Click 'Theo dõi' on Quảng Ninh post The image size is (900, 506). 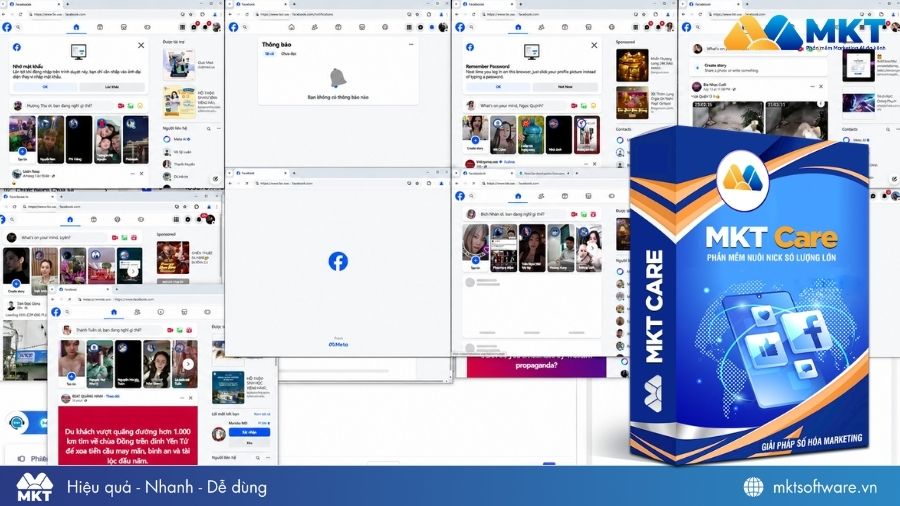coord(112,396)
